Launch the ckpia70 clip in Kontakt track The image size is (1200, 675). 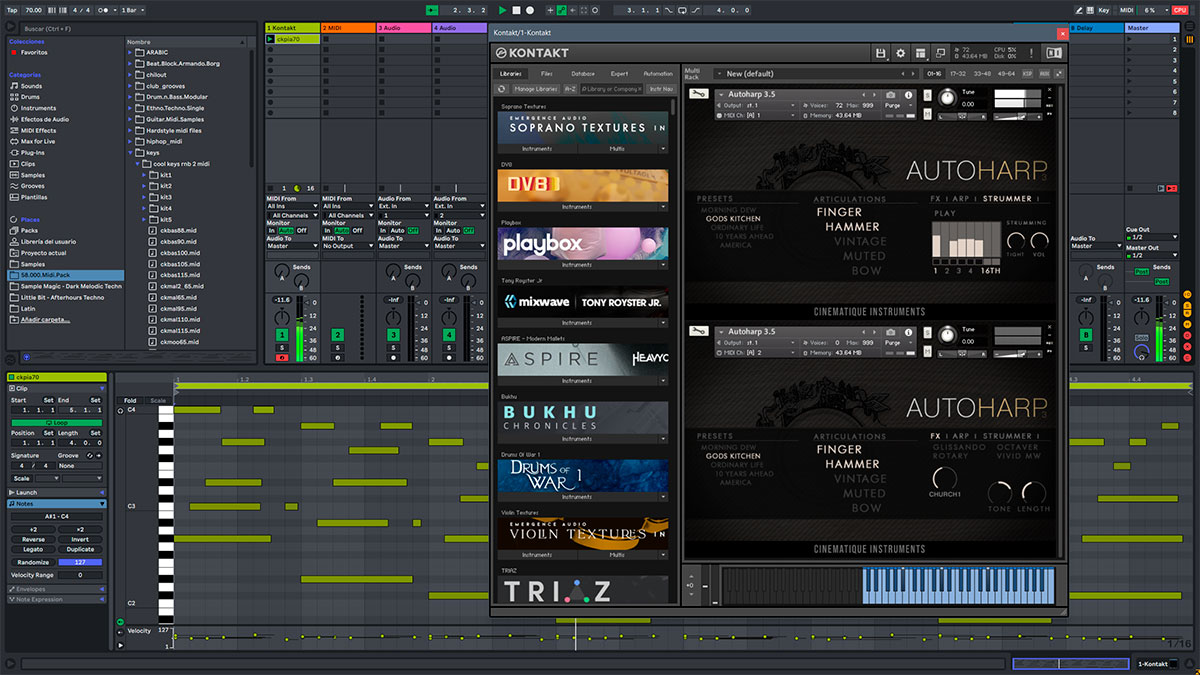coord(271,40)
